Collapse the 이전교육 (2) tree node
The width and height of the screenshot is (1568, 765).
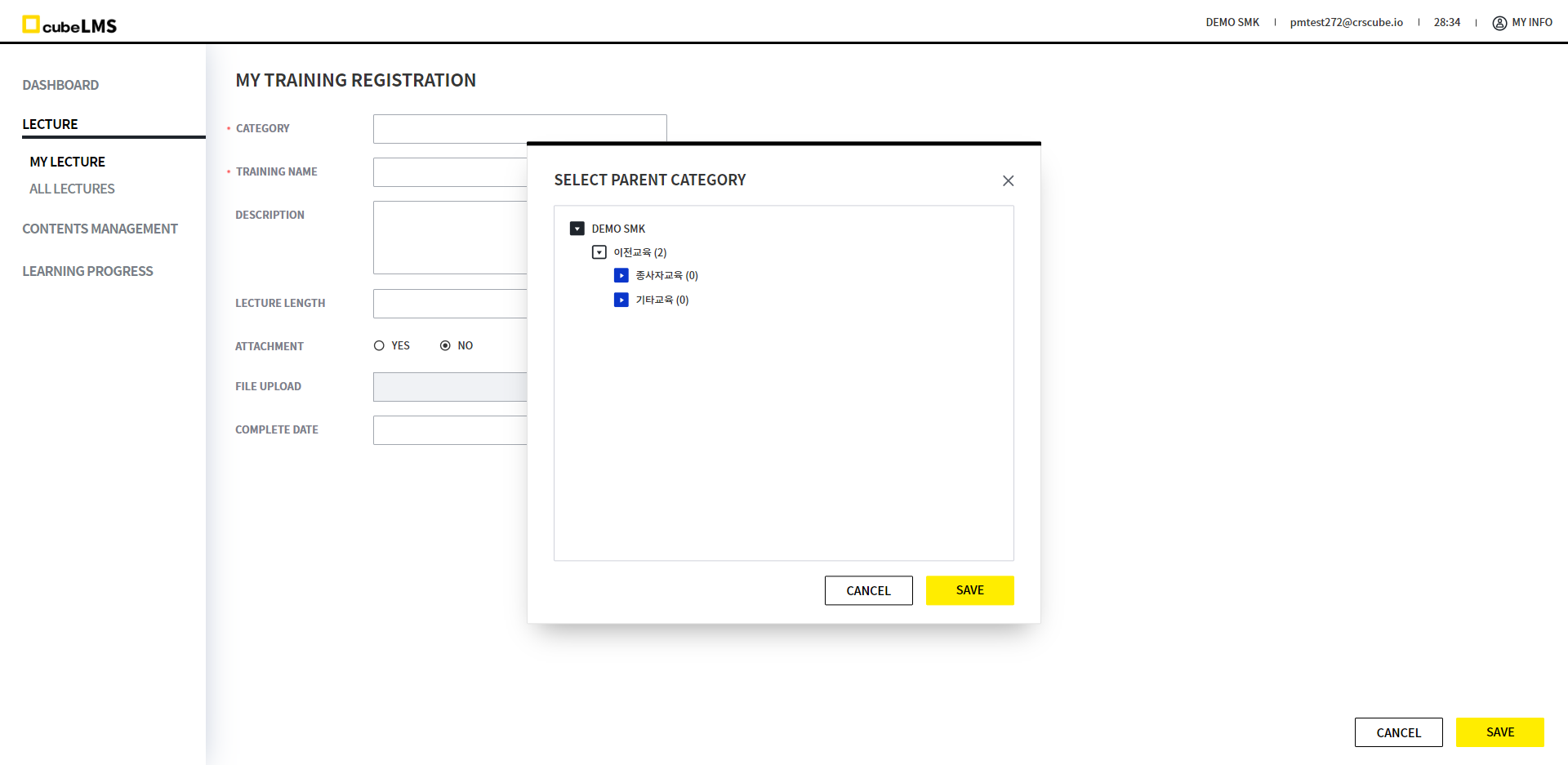[599, 252]
